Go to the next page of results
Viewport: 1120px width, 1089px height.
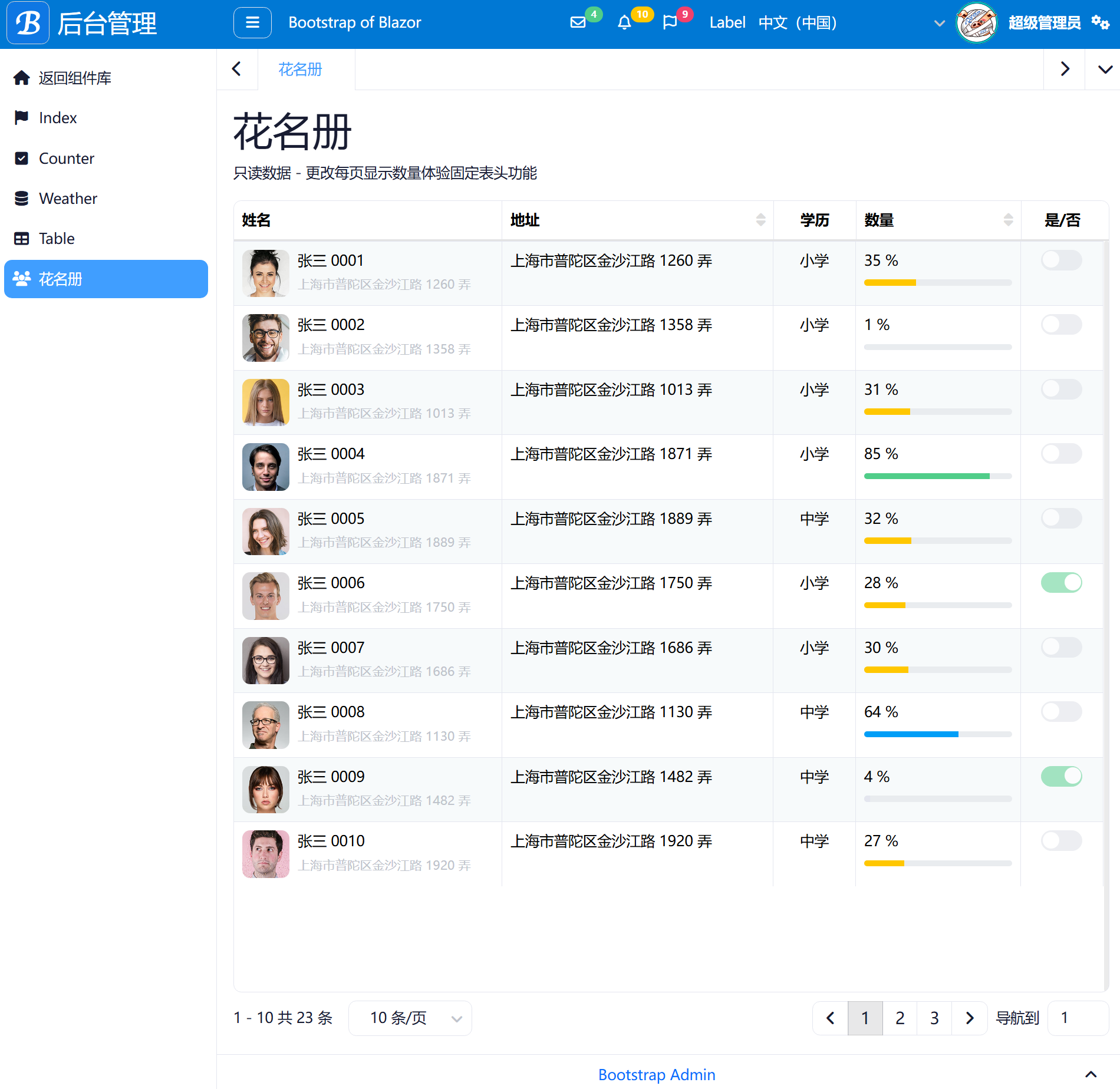pos(970,1018)
